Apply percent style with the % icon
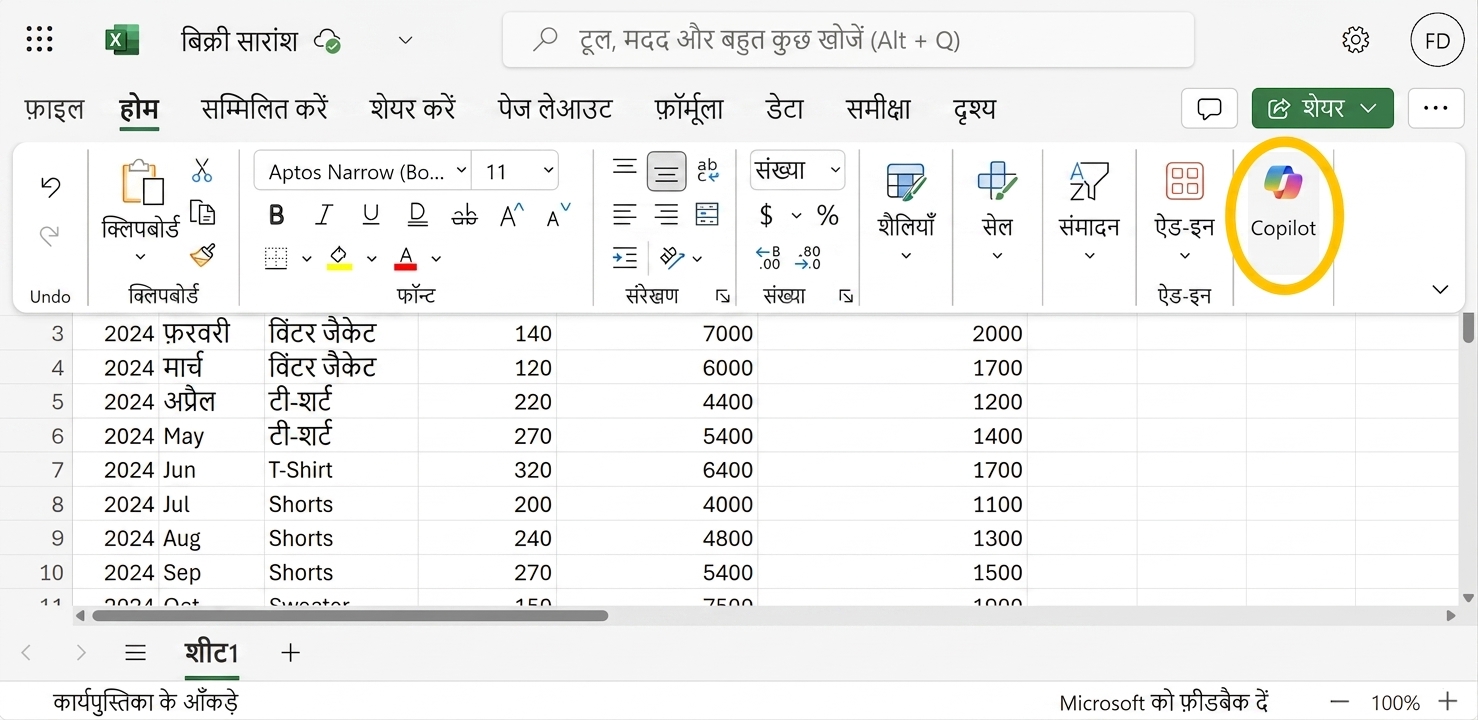 click(828, 215)
